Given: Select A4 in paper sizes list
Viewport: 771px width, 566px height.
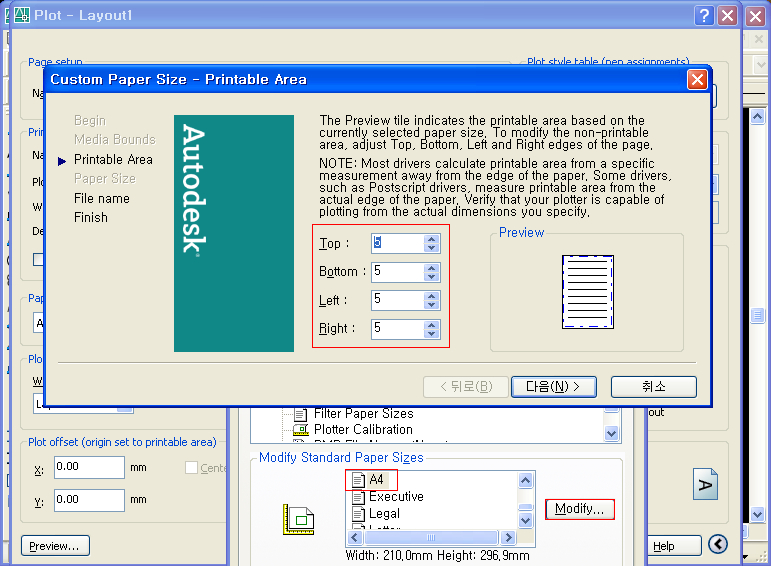Looking at the screenshot, I should 376,479.
